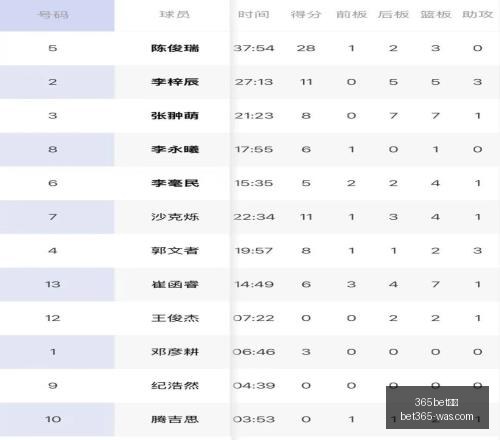This screenshot has width=500, height=440.
Task: Click the 后板 column header
Action: pyautogui.click(x=393, y=15)
